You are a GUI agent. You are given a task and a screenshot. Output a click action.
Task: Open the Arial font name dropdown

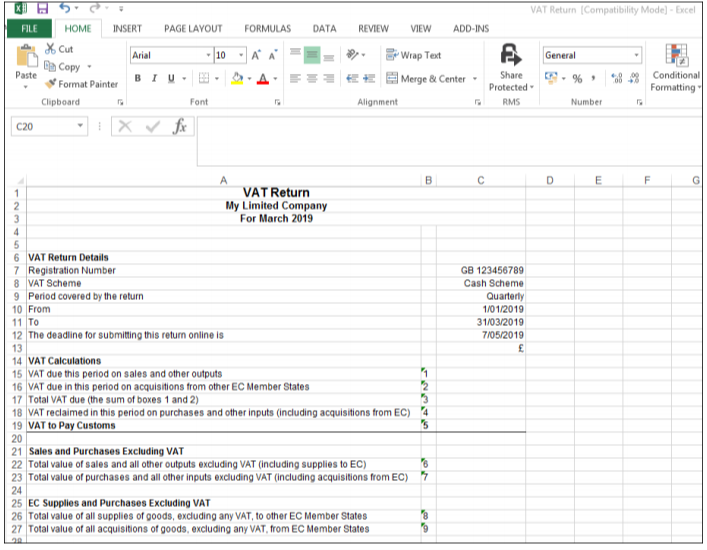click(x=208, y=55)
